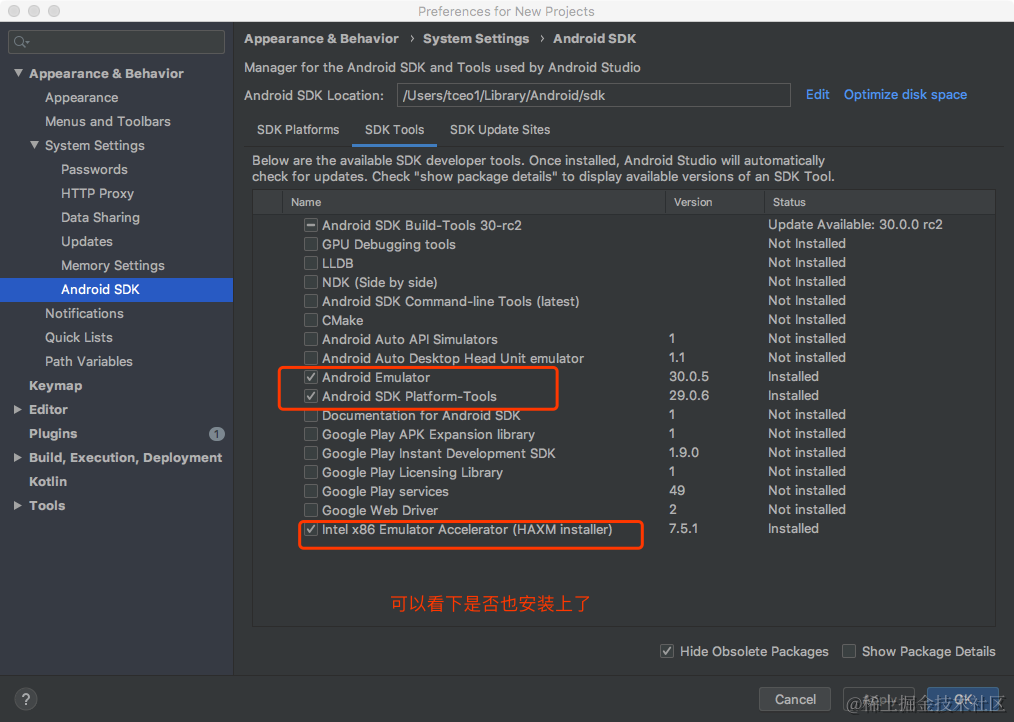Image resolution: width=1014 pixels, height=722 pixels.
Task: Select Kotlin settings
Action: coord(48,481)
